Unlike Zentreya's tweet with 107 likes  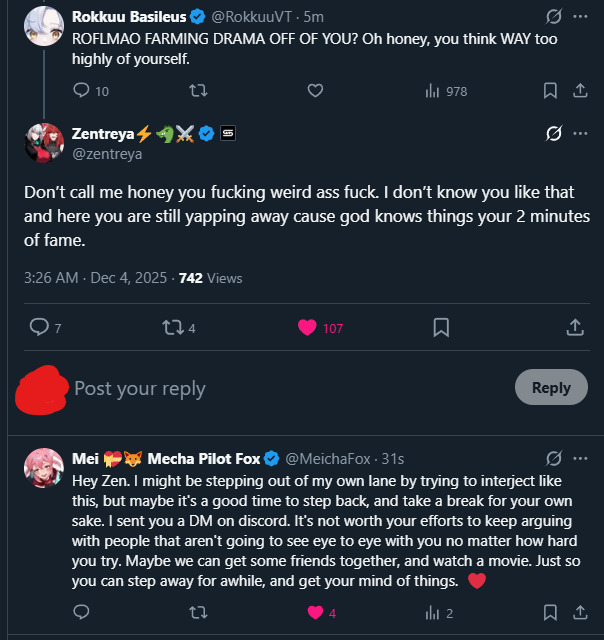point(308,327)
